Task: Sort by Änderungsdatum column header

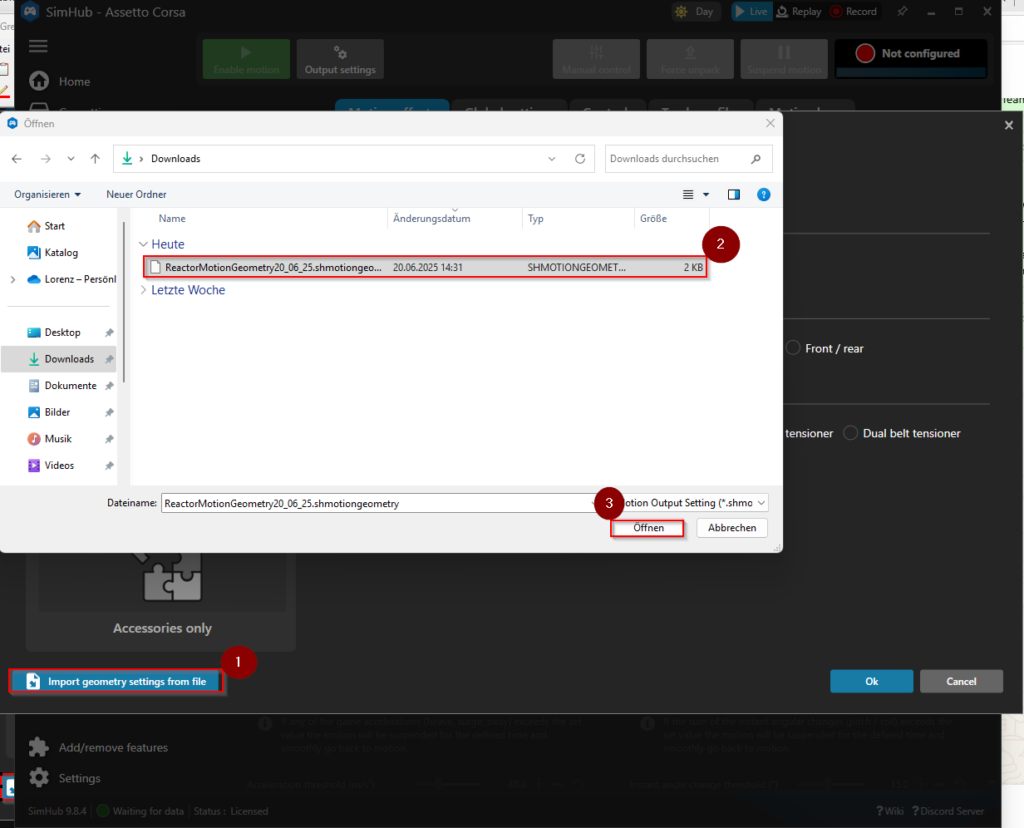Action: tap(432, 219)
